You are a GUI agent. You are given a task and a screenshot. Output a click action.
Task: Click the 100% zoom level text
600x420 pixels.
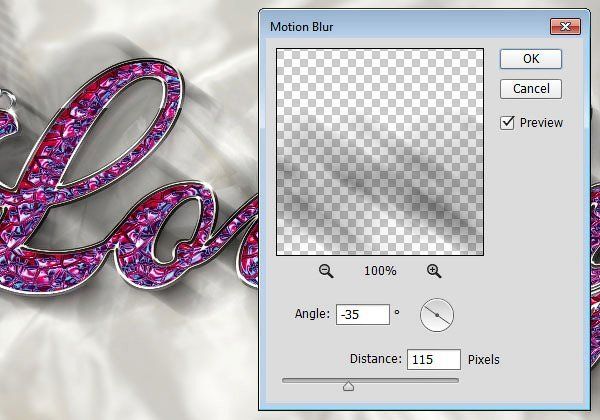click(x=380, y=271)
